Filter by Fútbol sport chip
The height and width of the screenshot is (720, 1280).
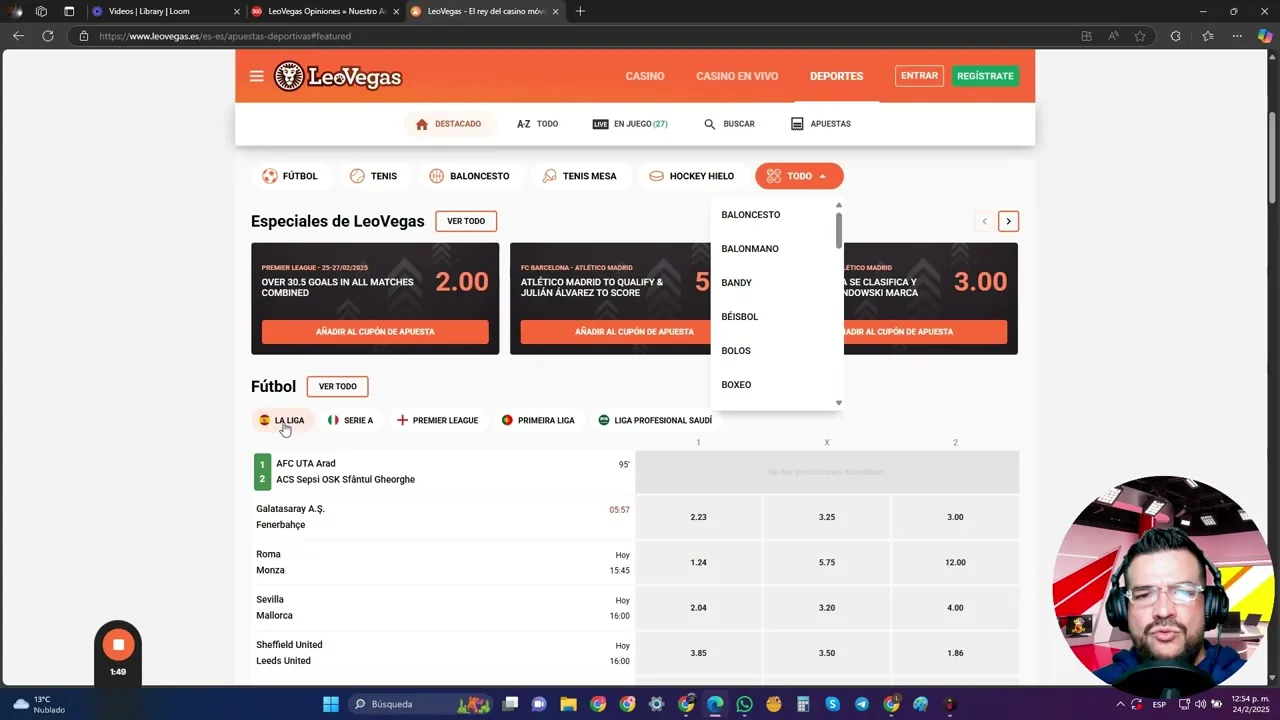(x=290, y=176)
